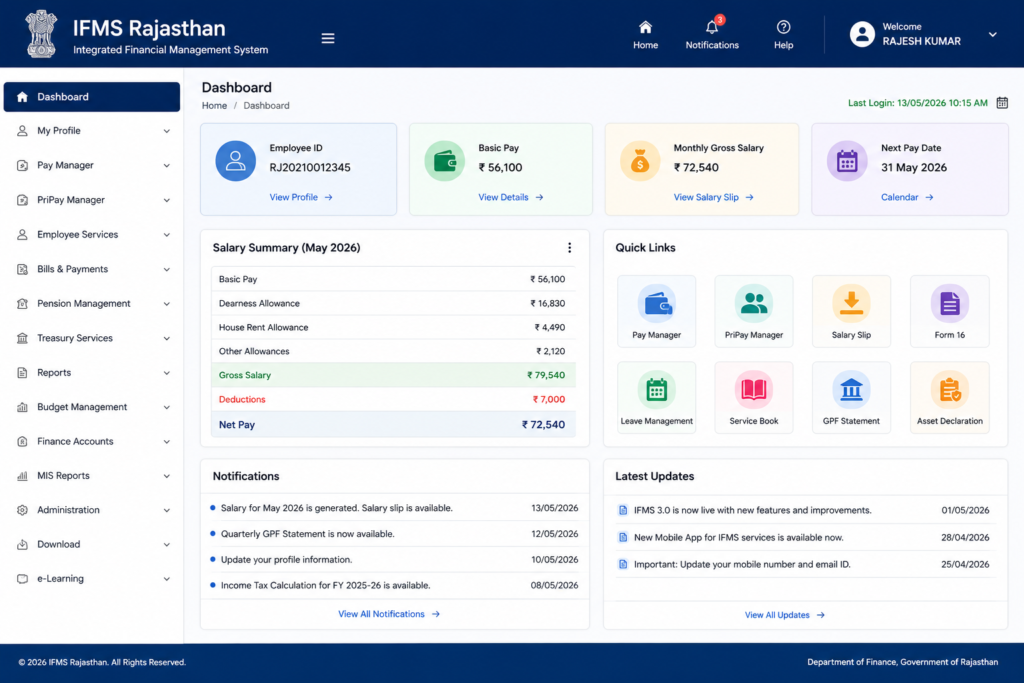Expand the Treasury Services sidebar section
Viewport: 1024px width, 683px height.
[91, 338]
